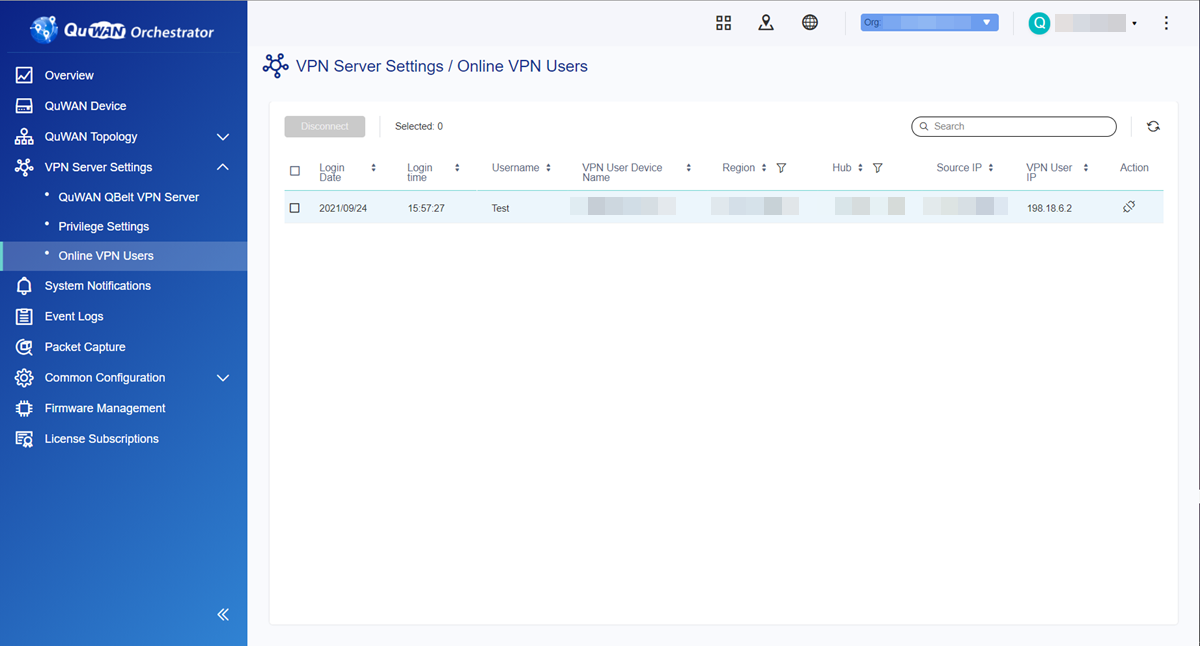Screen dimensions: 1200x646
Task: Open Event Logs page
Action: [x=74, y=317]
